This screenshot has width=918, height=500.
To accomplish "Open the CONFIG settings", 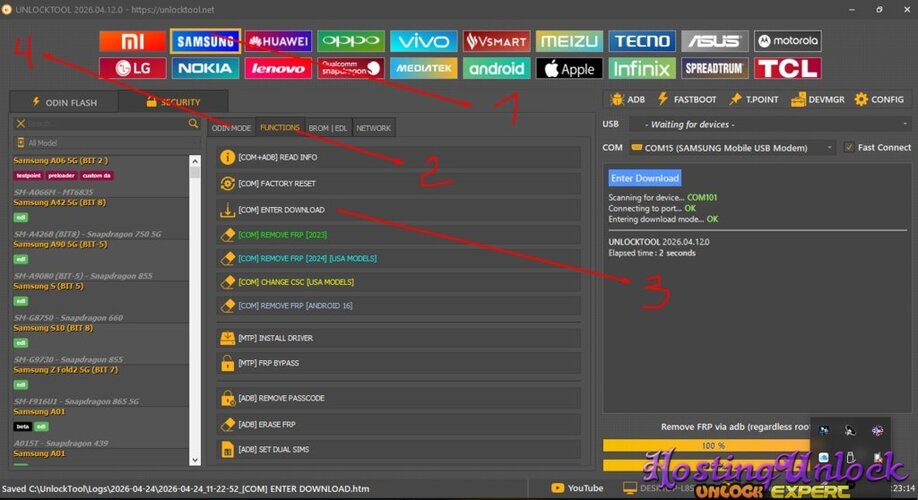I will click(x=879, y=100).
